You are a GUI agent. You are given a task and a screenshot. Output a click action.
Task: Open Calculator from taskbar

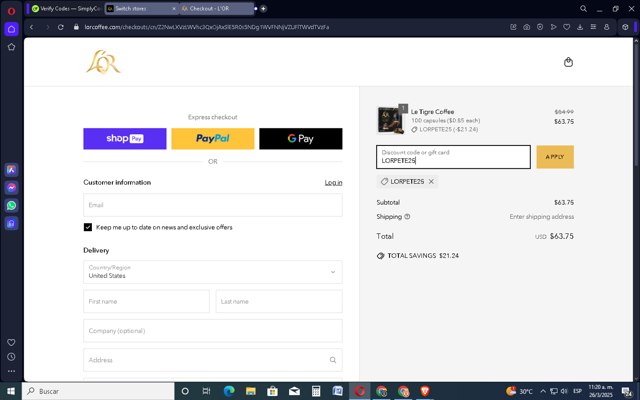pos(316,391)
